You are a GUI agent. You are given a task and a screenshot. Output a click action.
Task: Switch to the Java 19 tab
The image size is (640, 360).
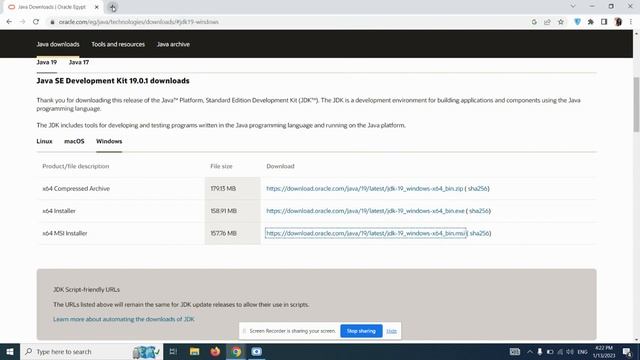click(47, 62)
